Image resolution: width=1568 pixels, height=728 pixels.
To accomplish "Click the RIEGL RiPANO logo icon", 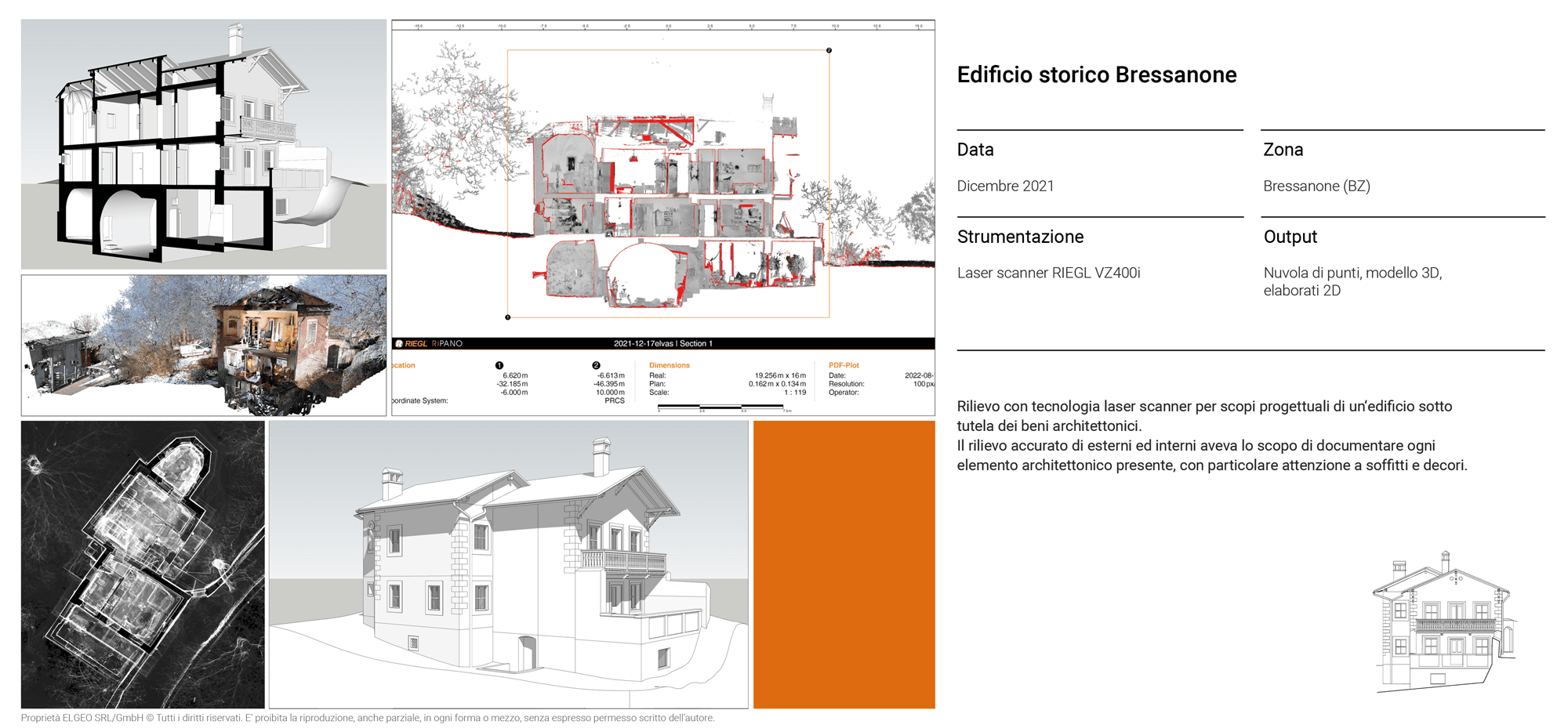I will 399,344.
